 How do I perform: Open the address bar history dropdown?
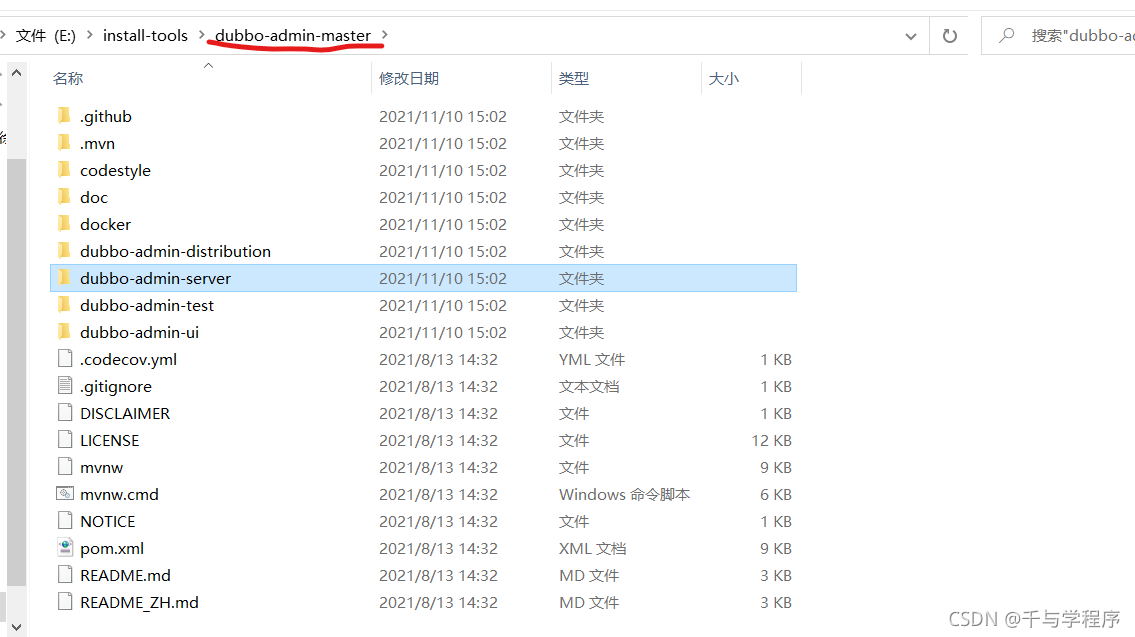pyautogui.click(x=911, y=35)
